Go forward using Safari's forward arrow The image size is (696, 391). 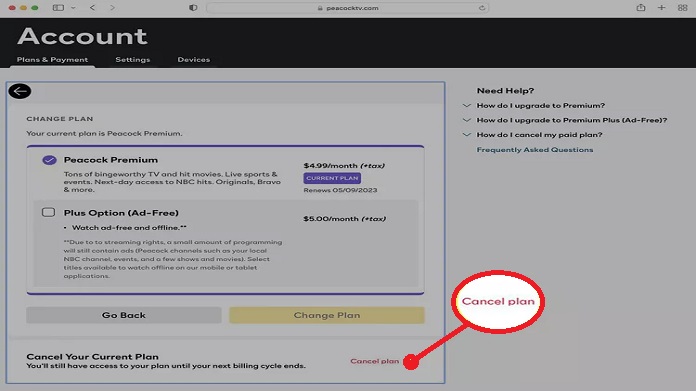click(112, 8)
